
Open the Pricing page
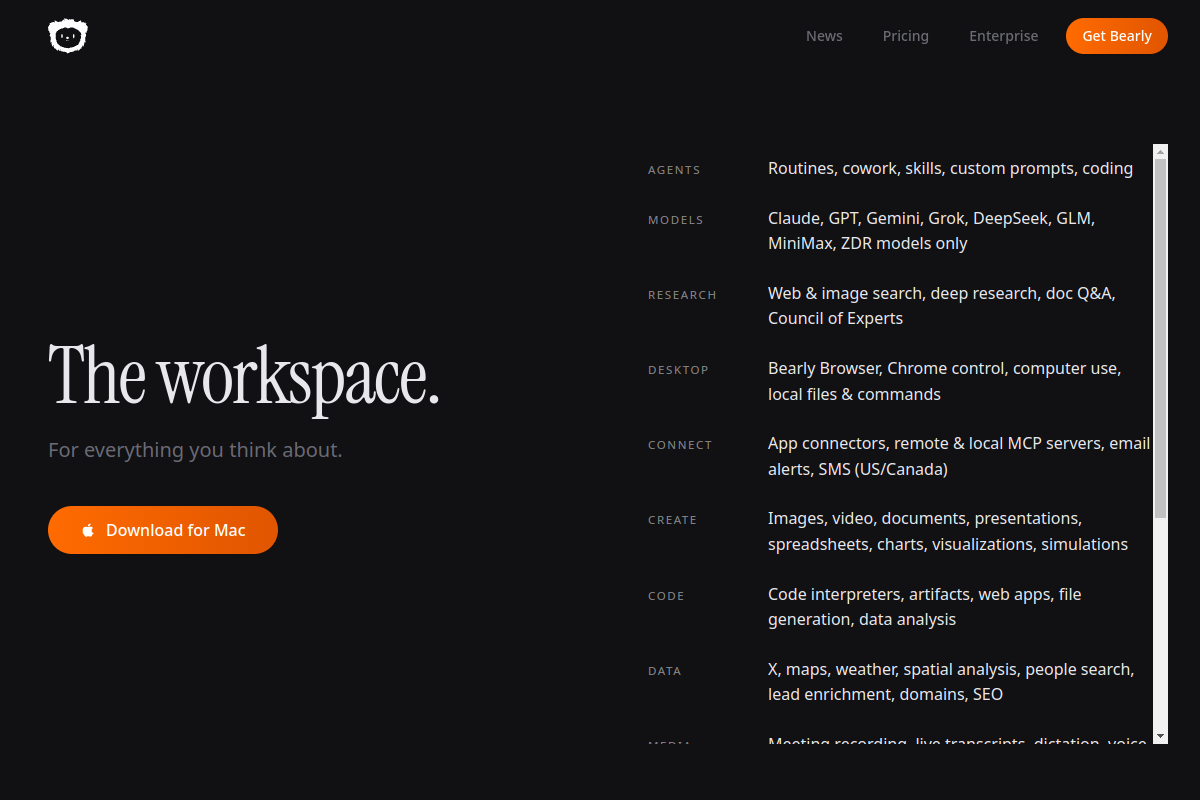(906, 36)
